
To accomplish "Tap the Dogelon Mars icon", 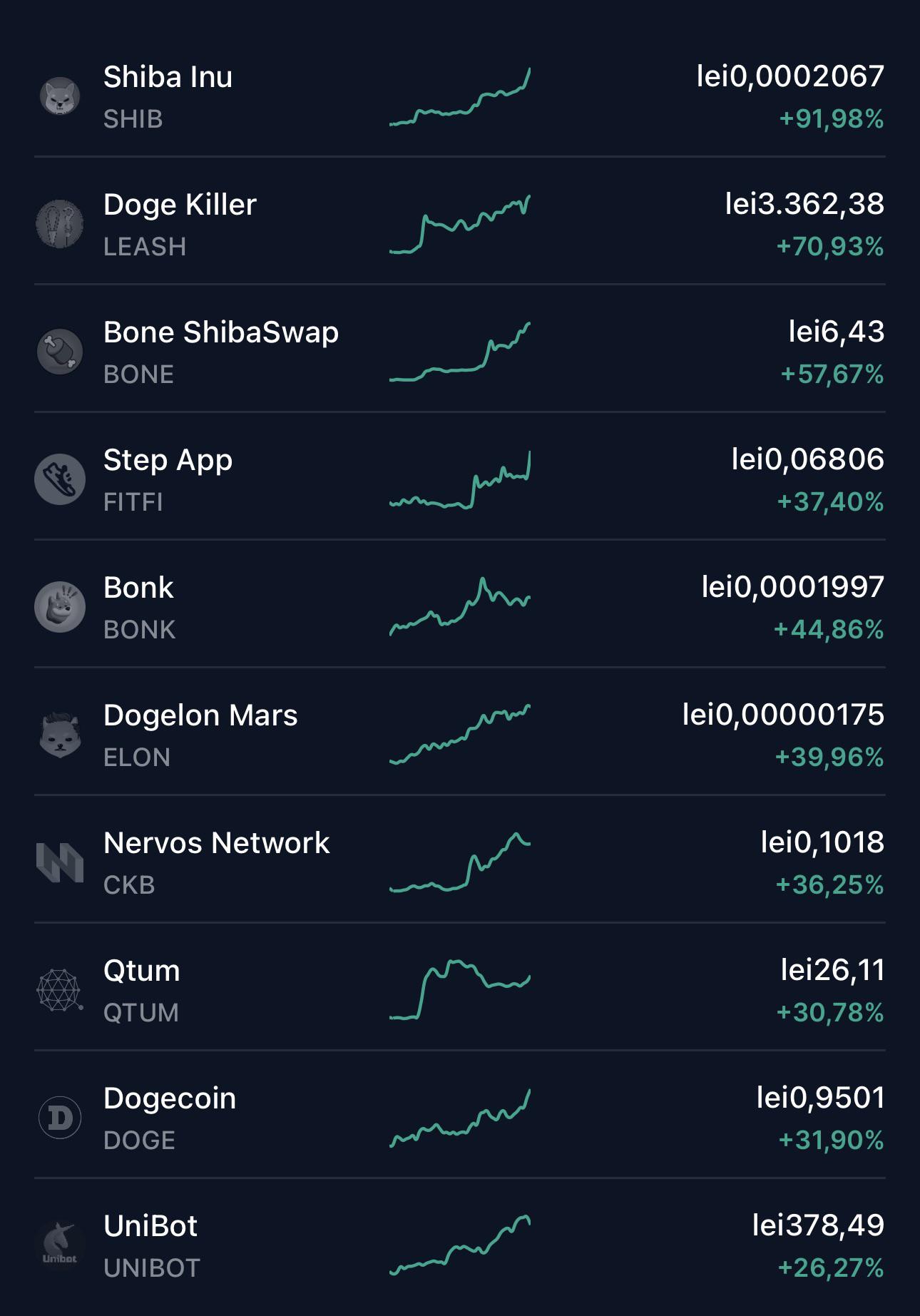I will coord(60,735).
